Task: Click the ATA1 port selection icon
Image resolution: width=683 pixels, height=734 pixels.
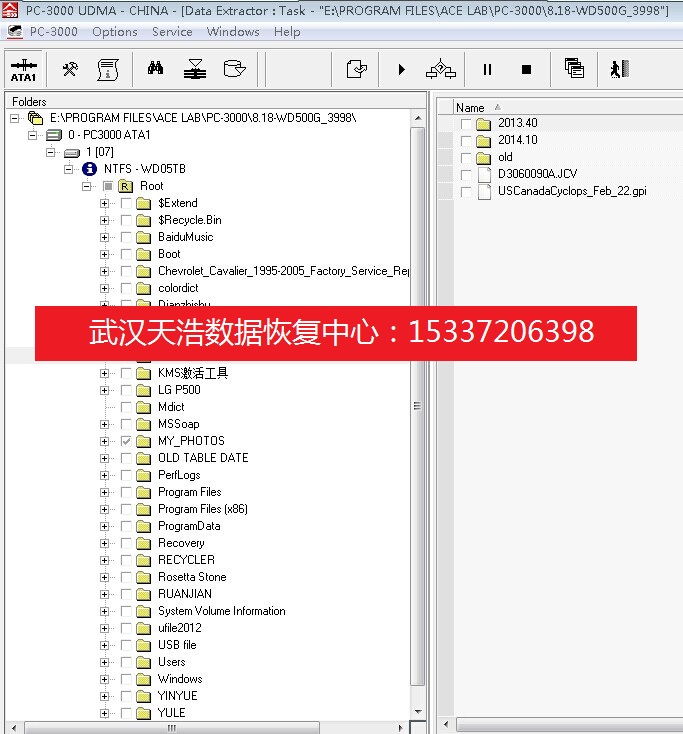Action: pos(23,69)
